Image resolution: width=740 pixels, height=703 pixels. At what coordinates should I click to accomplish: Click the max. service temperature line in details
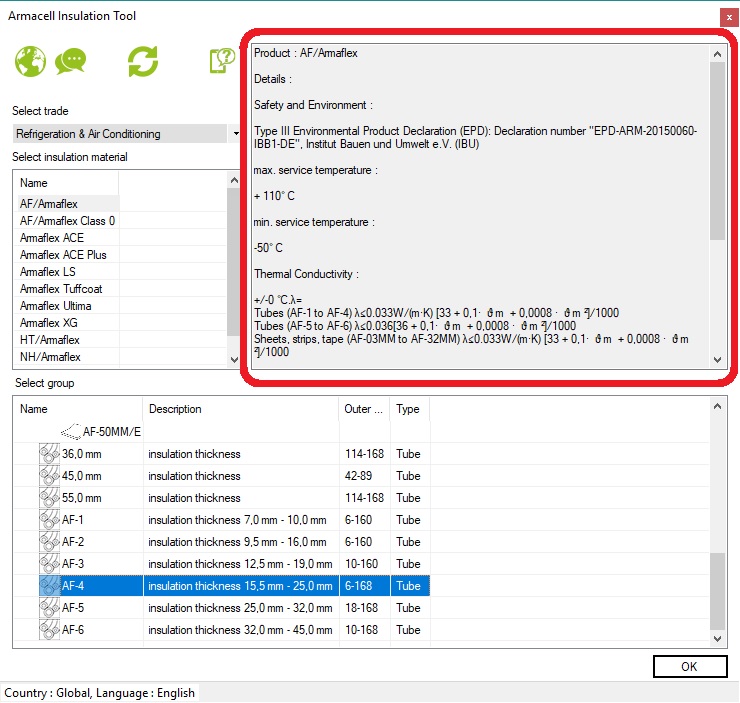(316, 170)
